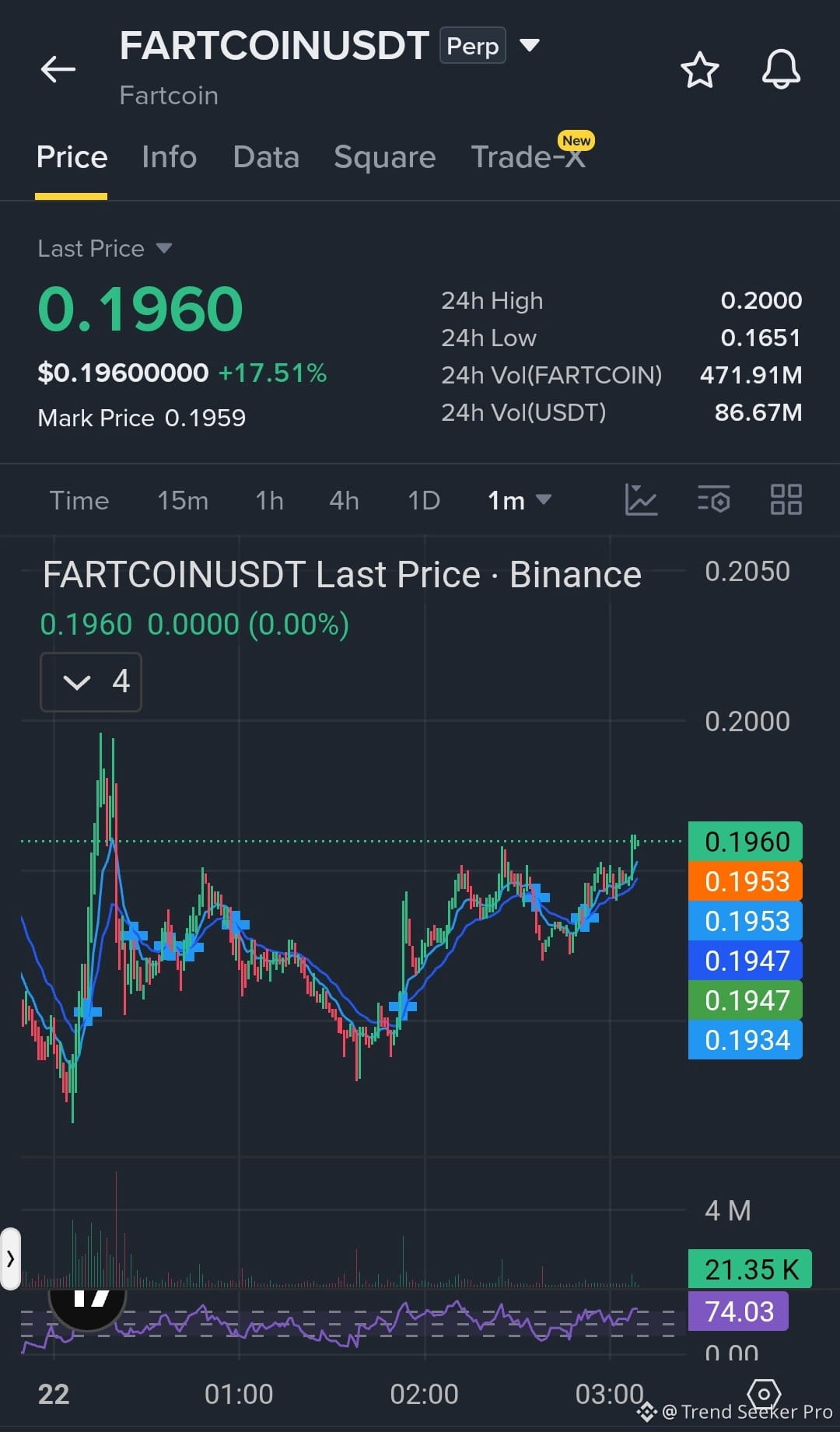The width and height of the screenshot is (840, 1432).
Task: Add FARTCOINUSDT to favorites with the star
Action: pyautogui.click(x=700, y=70)
